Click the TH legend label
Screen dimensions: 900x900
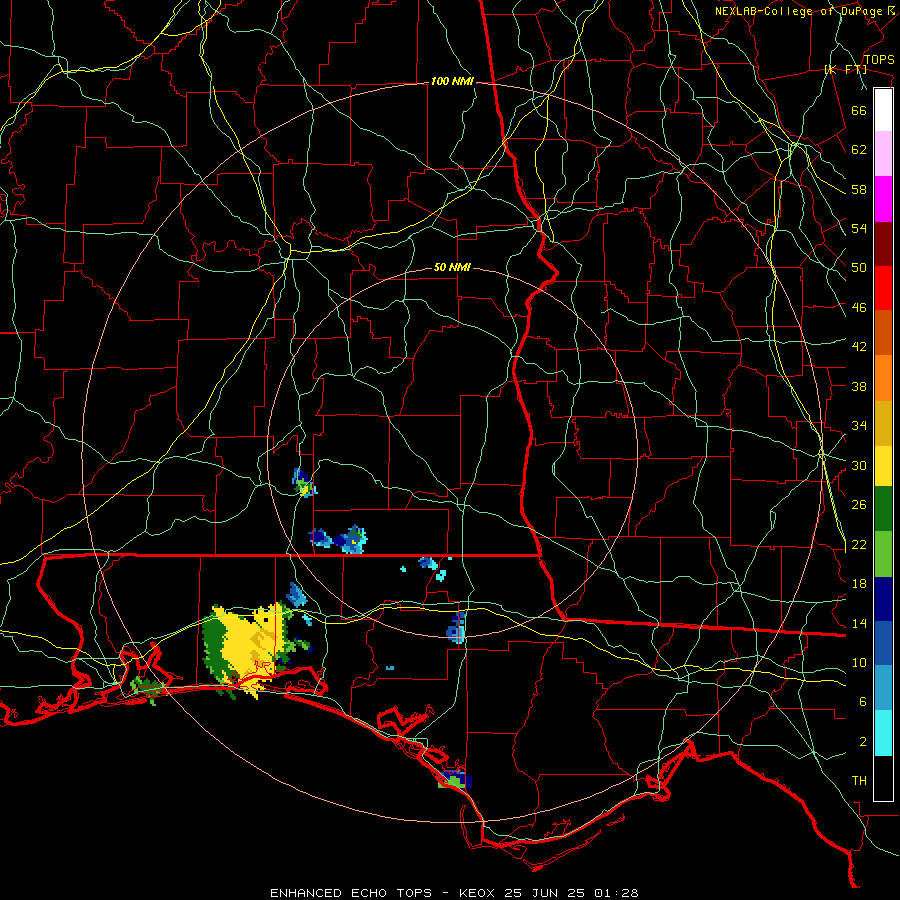tap(859, 781)
